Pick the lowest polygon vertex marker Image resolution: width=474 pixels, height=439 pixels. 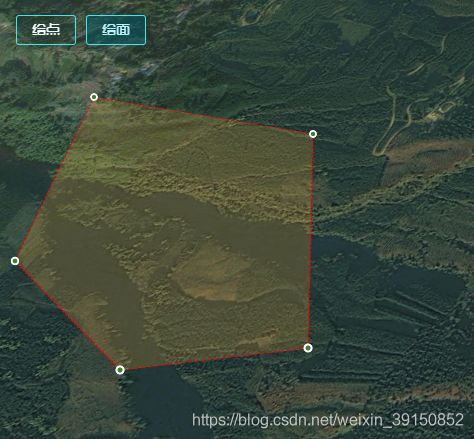click(120, 370)
